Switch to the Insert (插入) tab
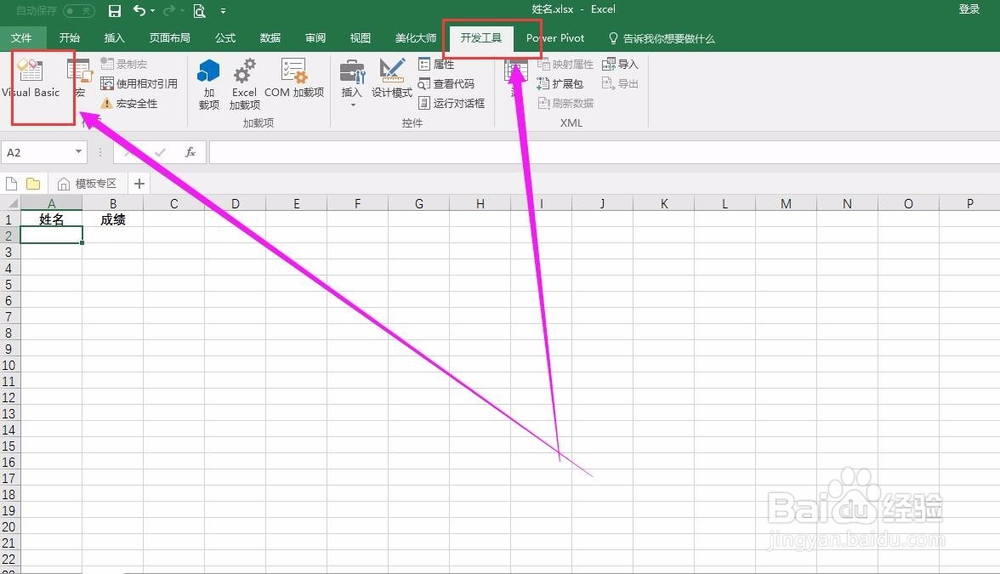 pyautogui.click(x=114, y=38)
